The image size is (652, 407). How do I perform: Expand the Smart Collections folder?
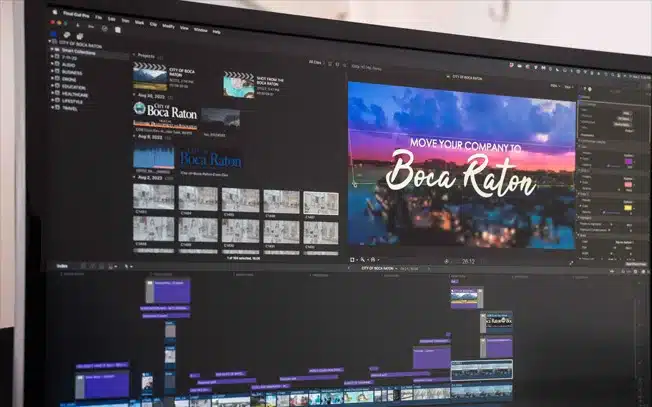click(52, 49)
